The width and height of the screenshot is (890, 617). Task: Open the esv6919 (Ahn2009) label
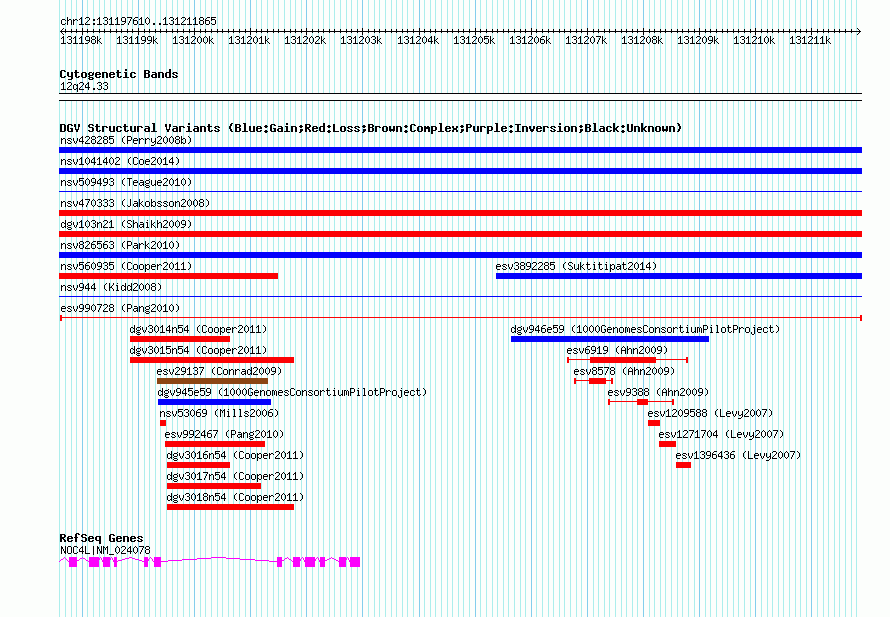(x=617, y=350)
